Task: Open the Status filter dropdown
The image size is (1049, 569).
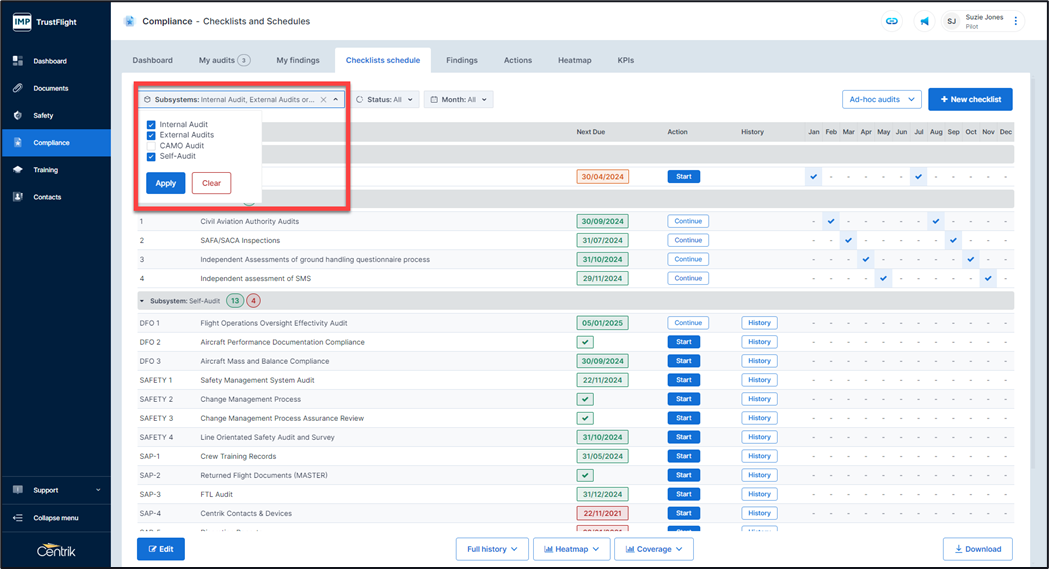Action: [x=385, y=100]
